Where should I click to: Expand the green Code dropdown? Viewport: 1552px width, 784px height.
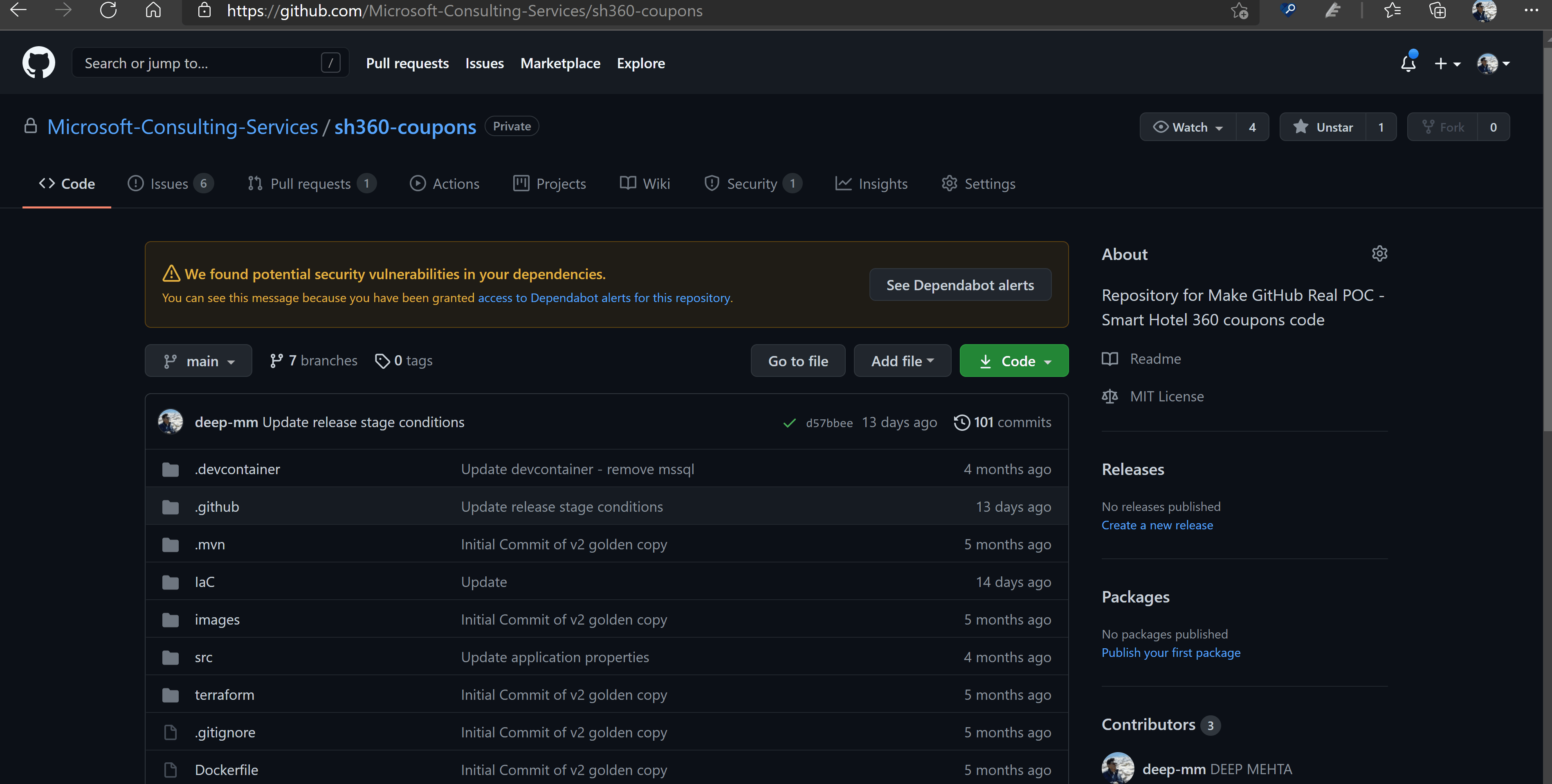[x=1014, y=361]
